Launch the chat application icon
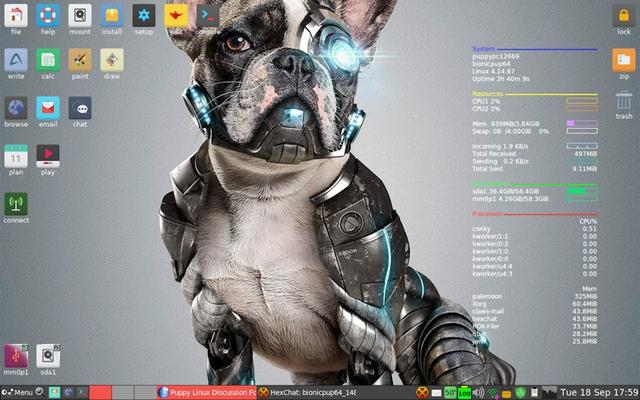Image resolution: width=640 pixels, height=400 pixels. click(x=80, y=108)
